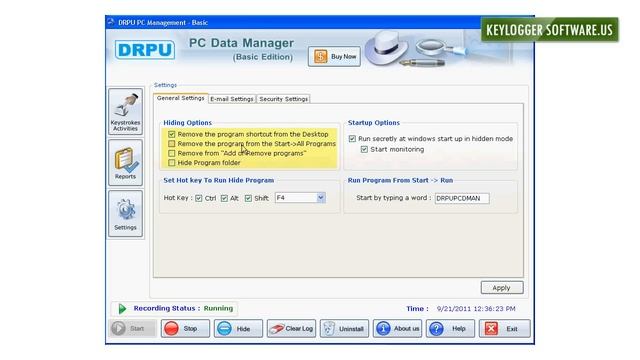Click the greyed Start button
The height and width of the screenshot is (360, 640).
coord(133,328)
